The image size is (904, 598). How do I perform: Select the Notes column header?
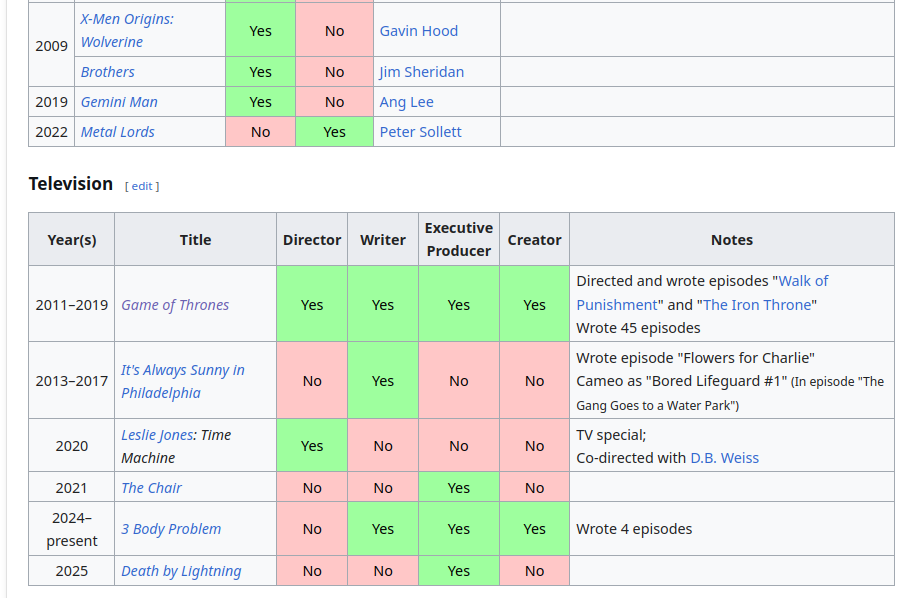(x=732, y=239)
